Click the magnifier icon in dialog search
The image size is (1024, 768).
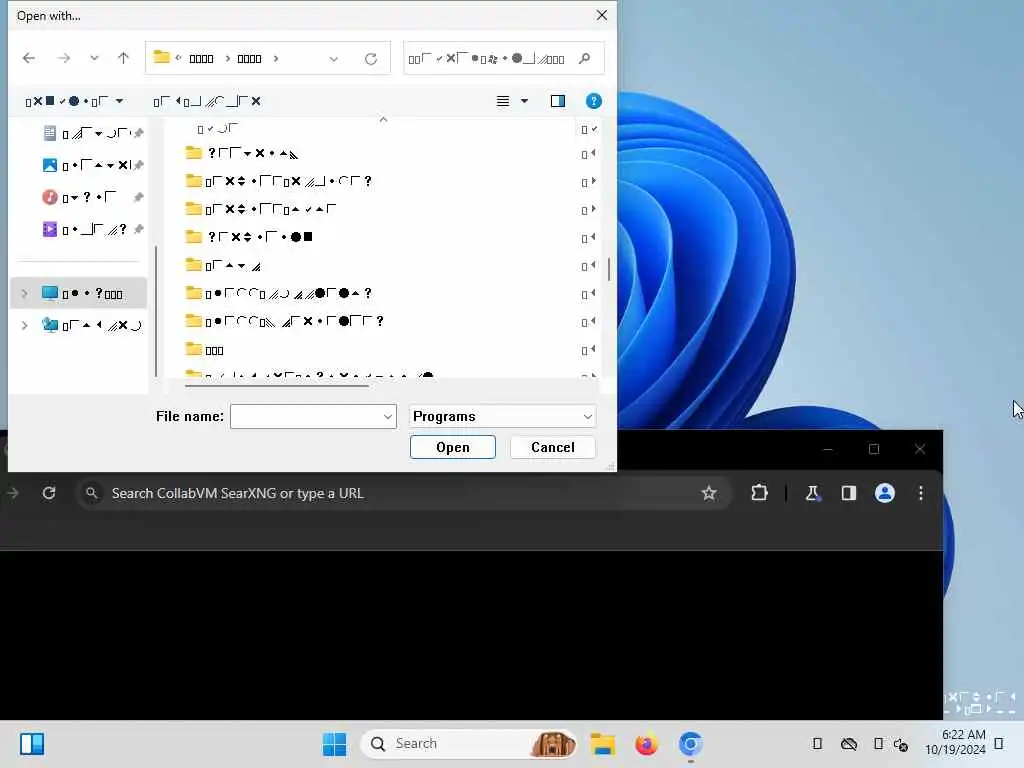pyautogui.click(x=584, y=58)
